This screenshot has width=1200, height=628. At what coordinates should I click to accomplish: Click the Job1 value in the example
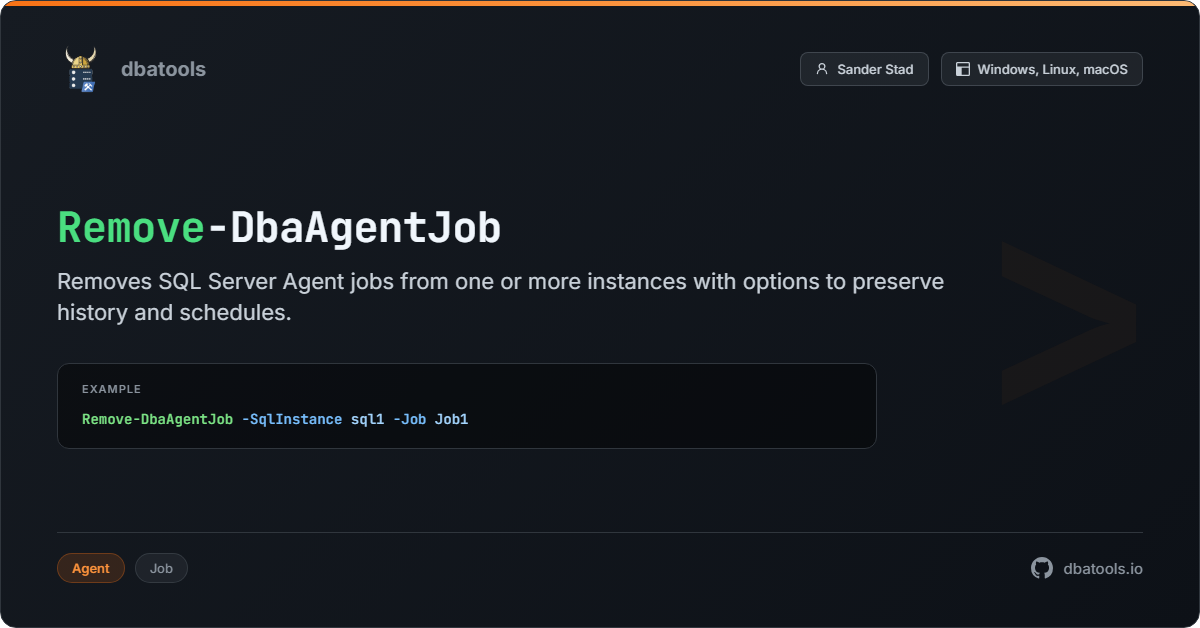(451, 419)
